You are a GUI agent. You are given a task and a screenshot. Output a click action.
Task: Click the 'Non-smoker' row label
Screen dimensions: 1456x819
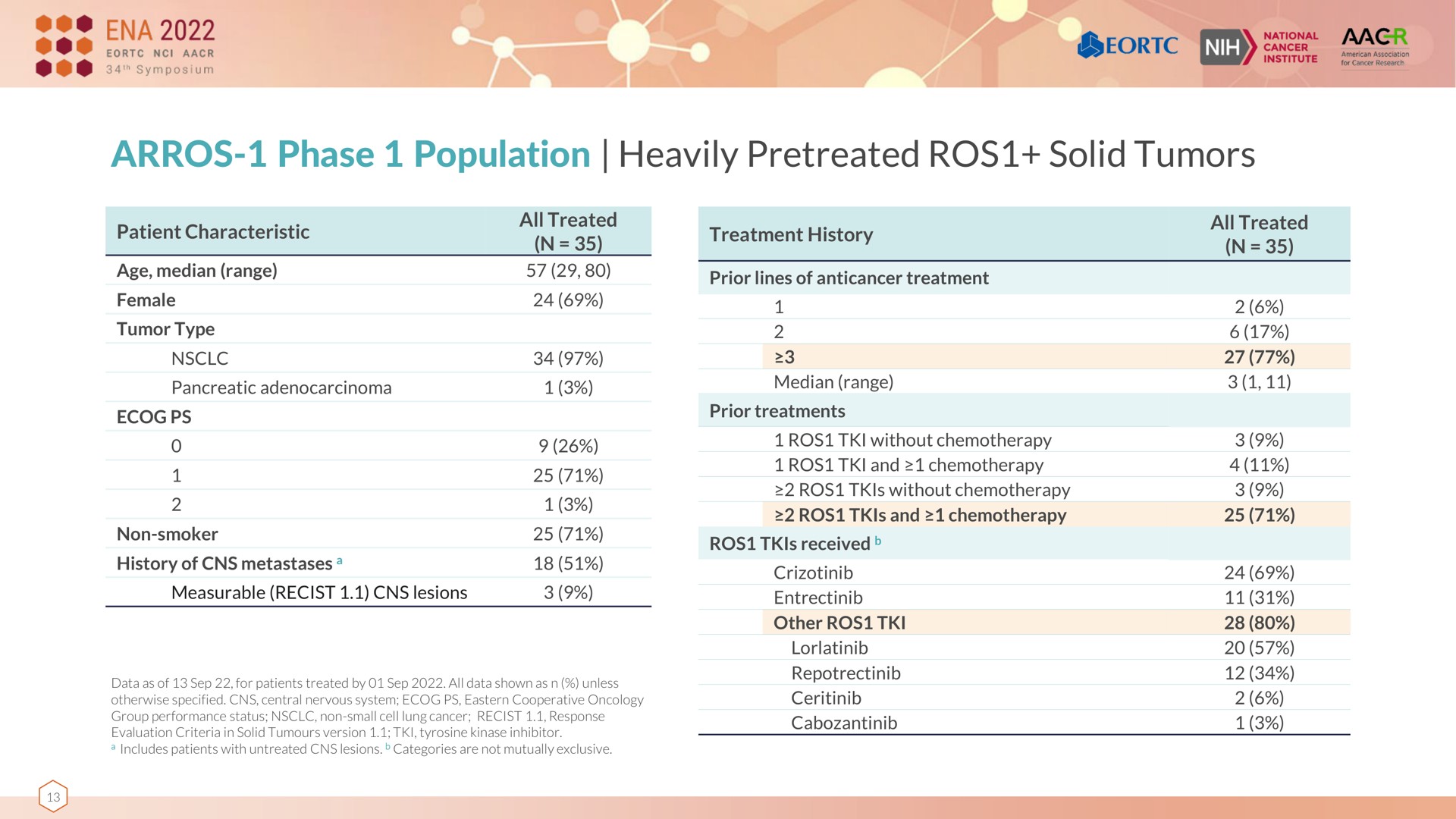168,535
